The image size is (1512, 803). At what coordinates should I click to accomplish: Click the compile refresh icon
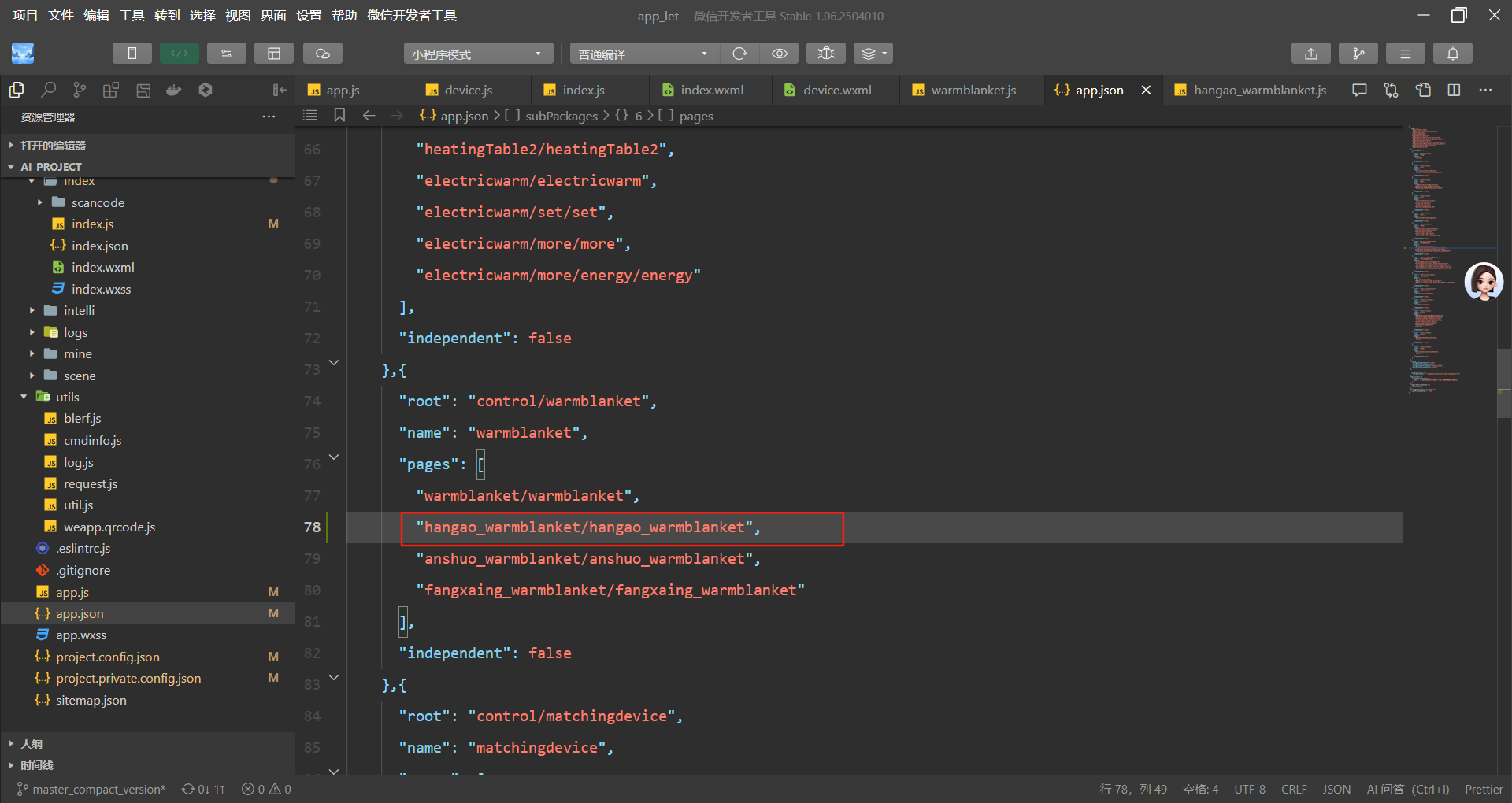pyautogui.click(x=739, y=54)
